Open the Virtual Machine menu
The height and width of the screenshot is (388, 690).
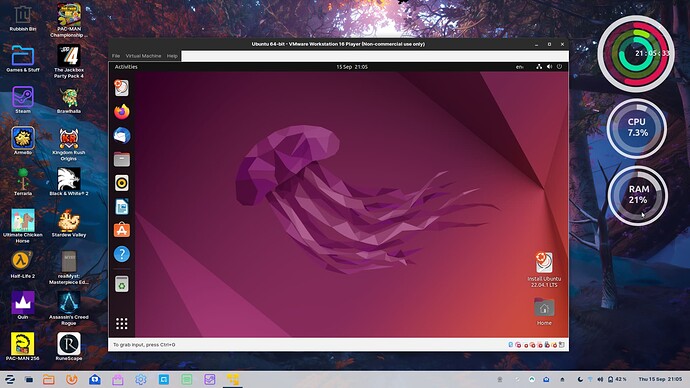click(x=143, y=56)
